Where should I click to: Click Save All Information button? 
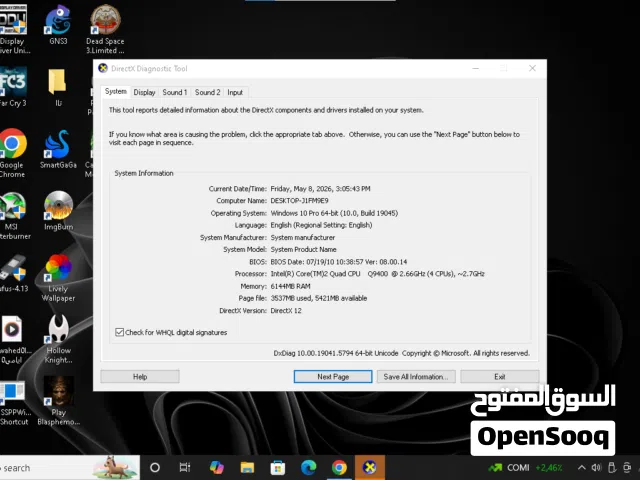click(416, 377)
